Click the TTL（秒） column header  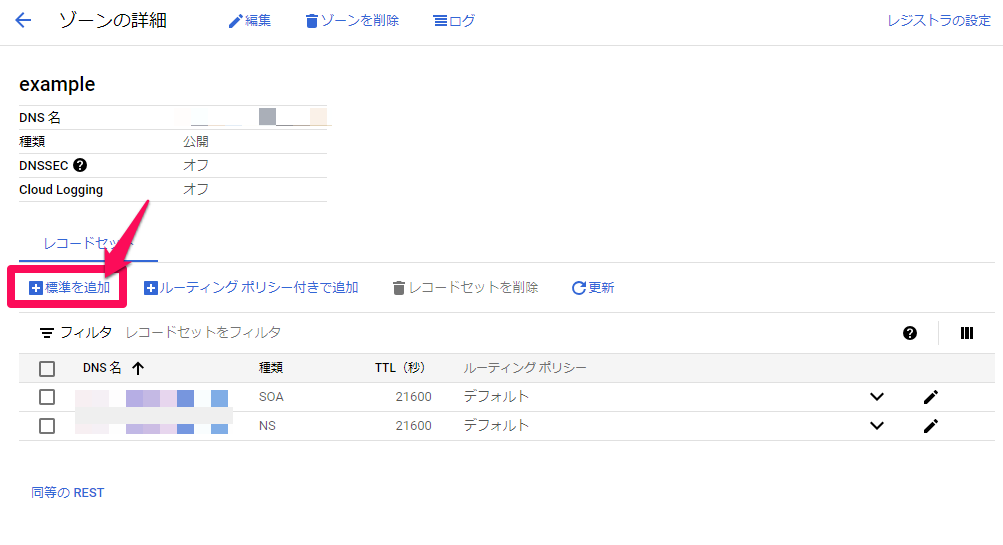(400, 368)
